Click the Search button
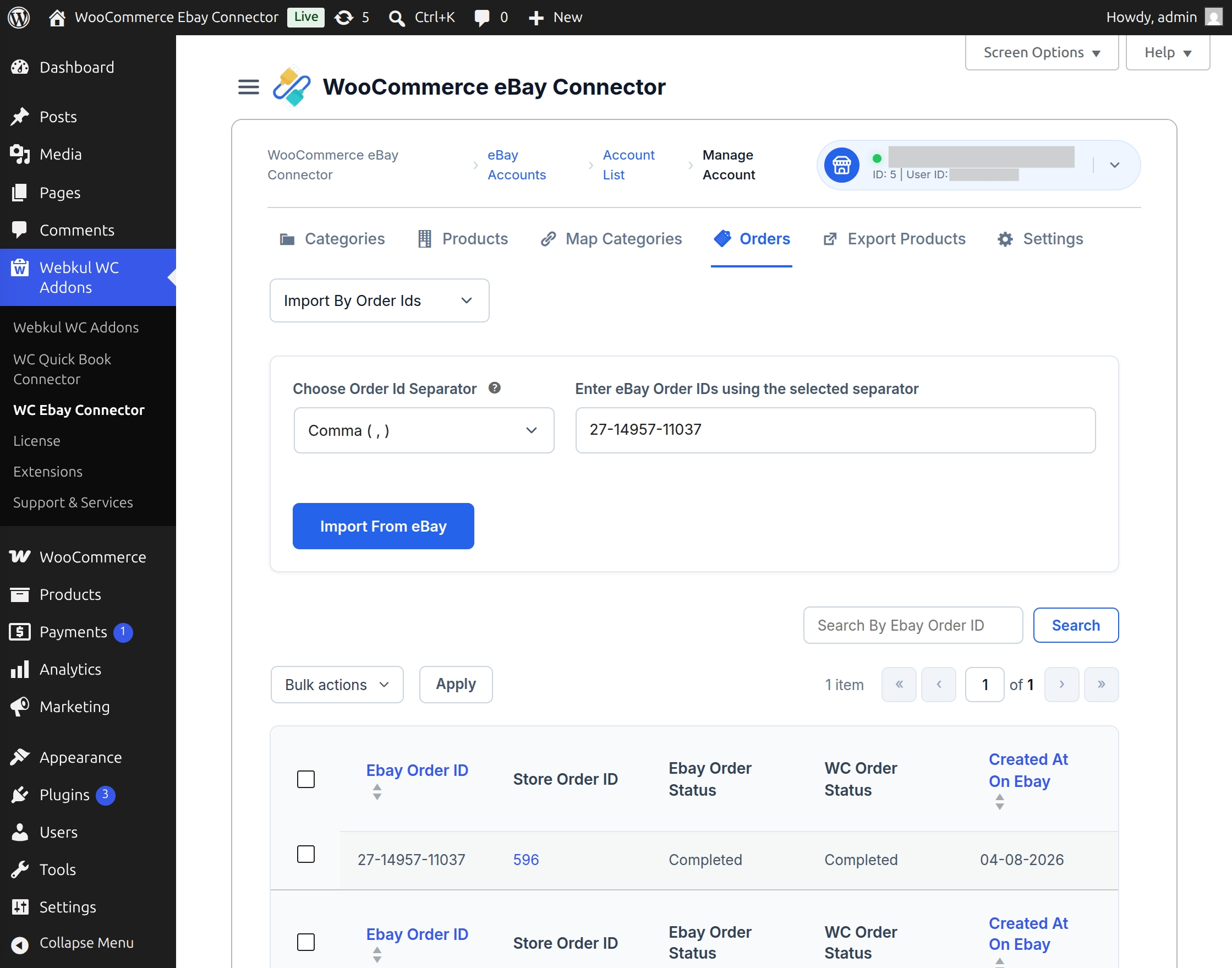The image size is (1232, 968). tap(1076, 625)
